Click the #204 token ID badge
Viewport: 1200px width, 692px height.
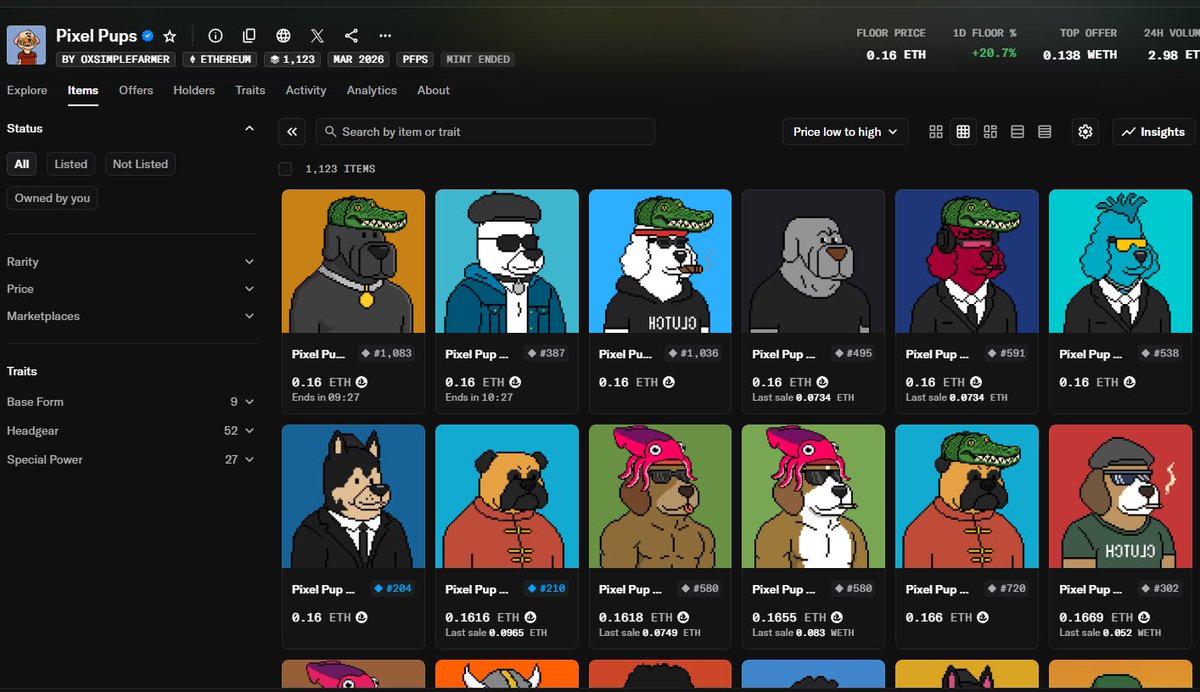pos(392,589)
